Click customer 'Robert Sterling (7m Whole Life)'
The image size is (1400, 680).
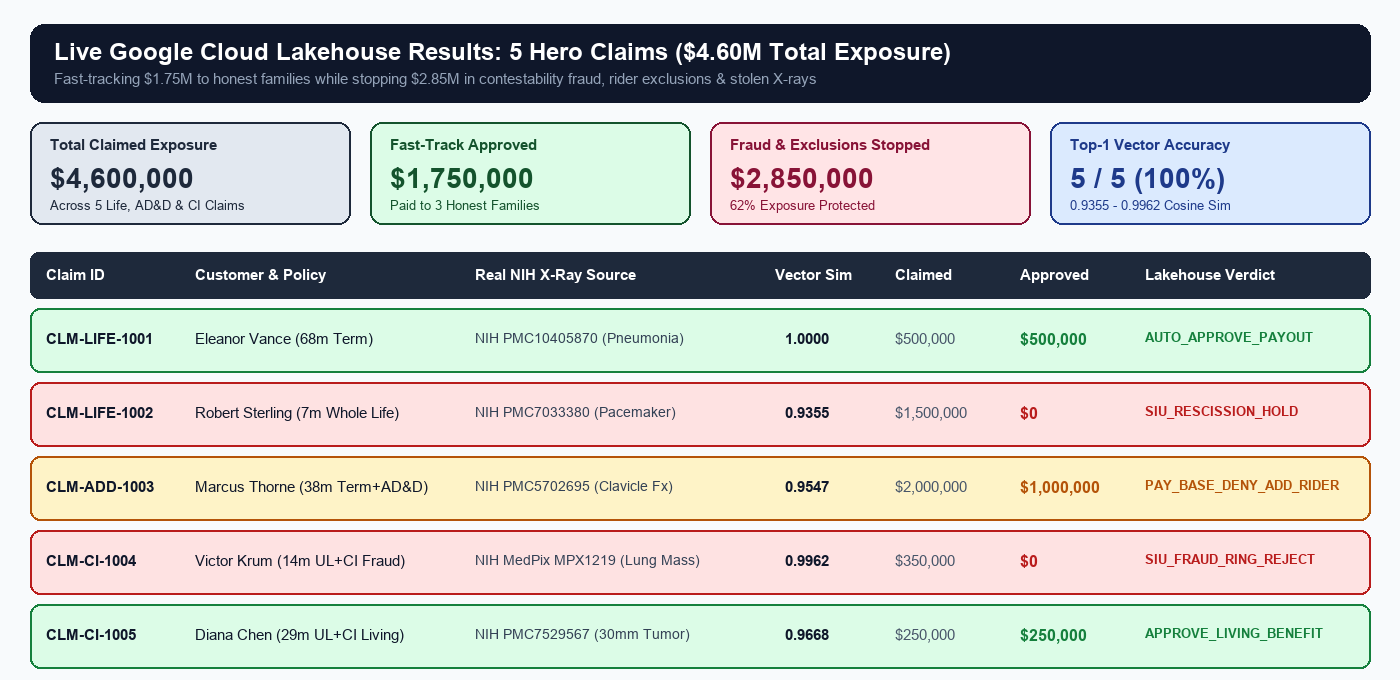[x=297, y=413]
